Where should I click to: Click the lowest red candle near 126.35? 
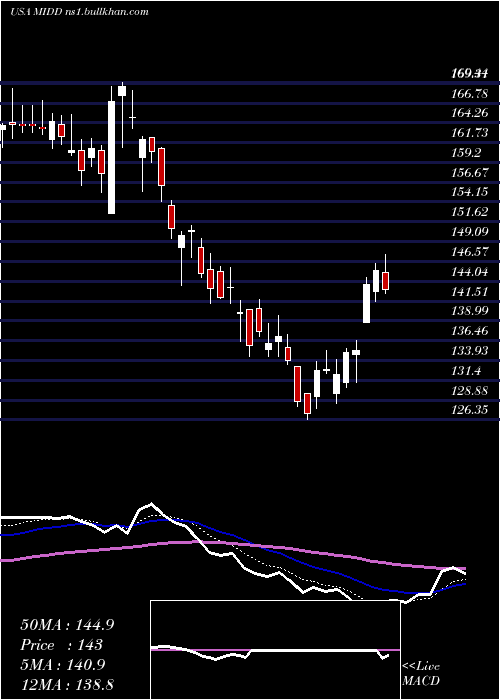tap(307, 404)
